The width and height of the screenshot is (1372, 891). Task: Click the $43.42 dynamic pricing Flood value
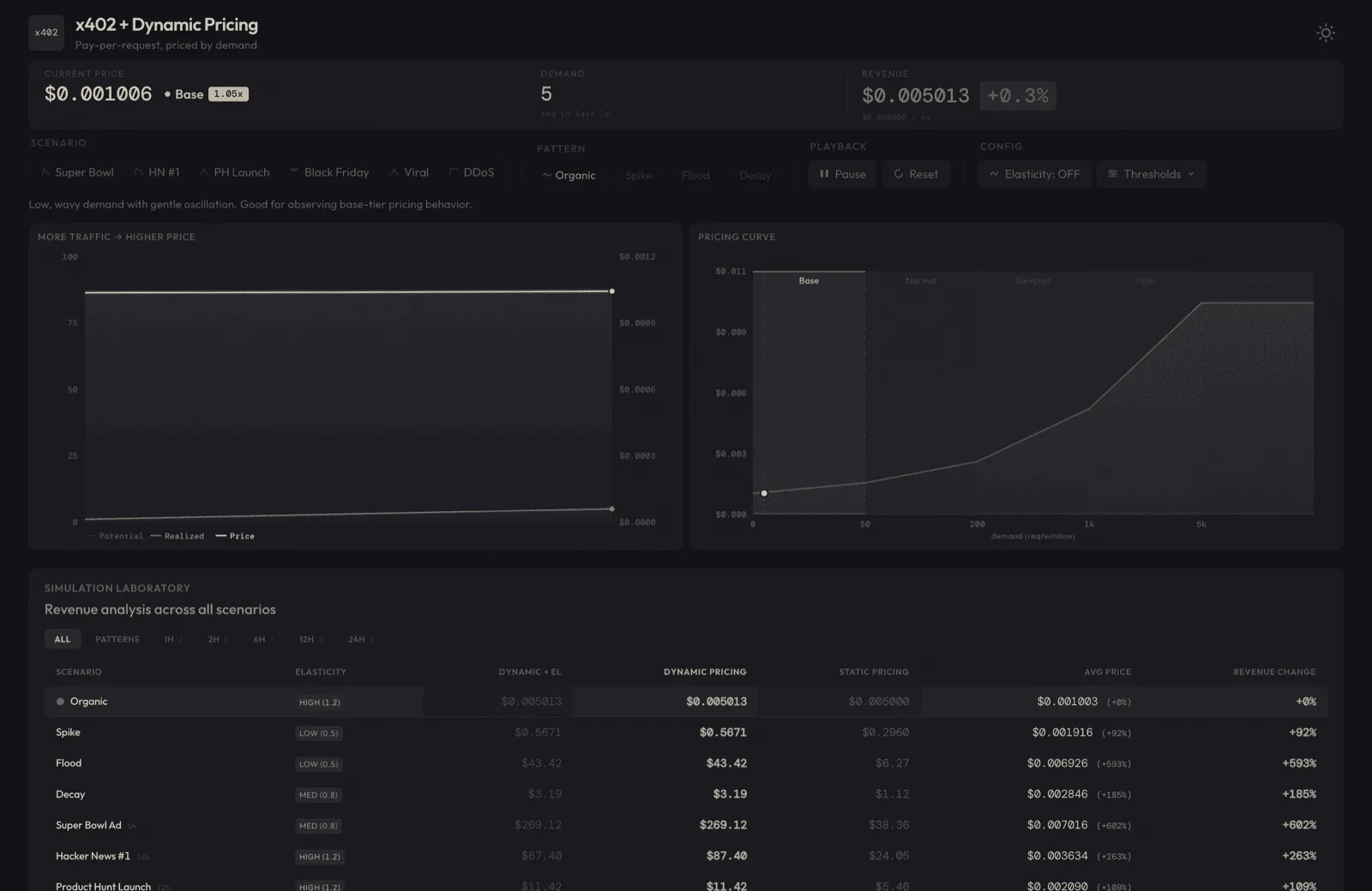click(726, 763)
